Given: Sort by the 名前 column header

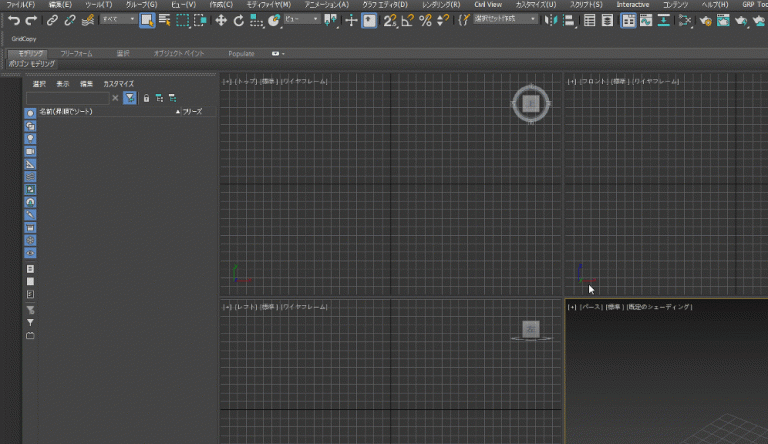Looking at the screenshot, I should 67,111.
